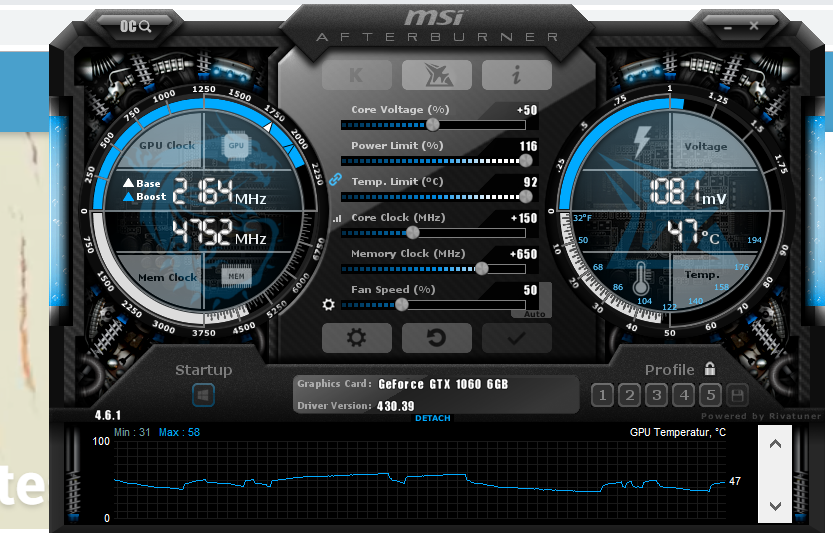Click the 47 °C temperature readout
Screen dimensions: 833x533
693,232
